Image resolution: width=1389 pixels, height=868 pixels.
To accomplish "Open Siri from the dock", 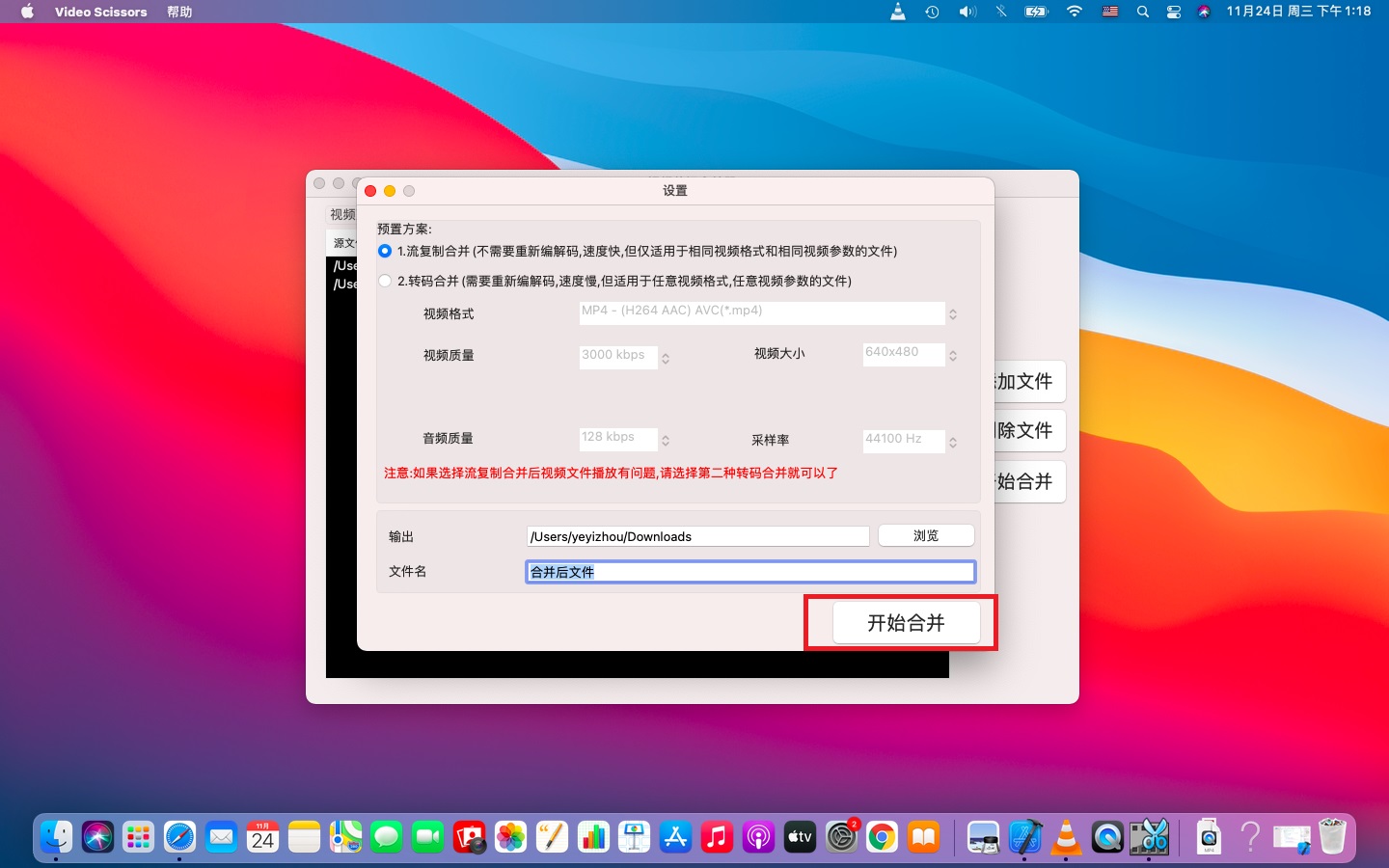I will click(x=97, y=837).
